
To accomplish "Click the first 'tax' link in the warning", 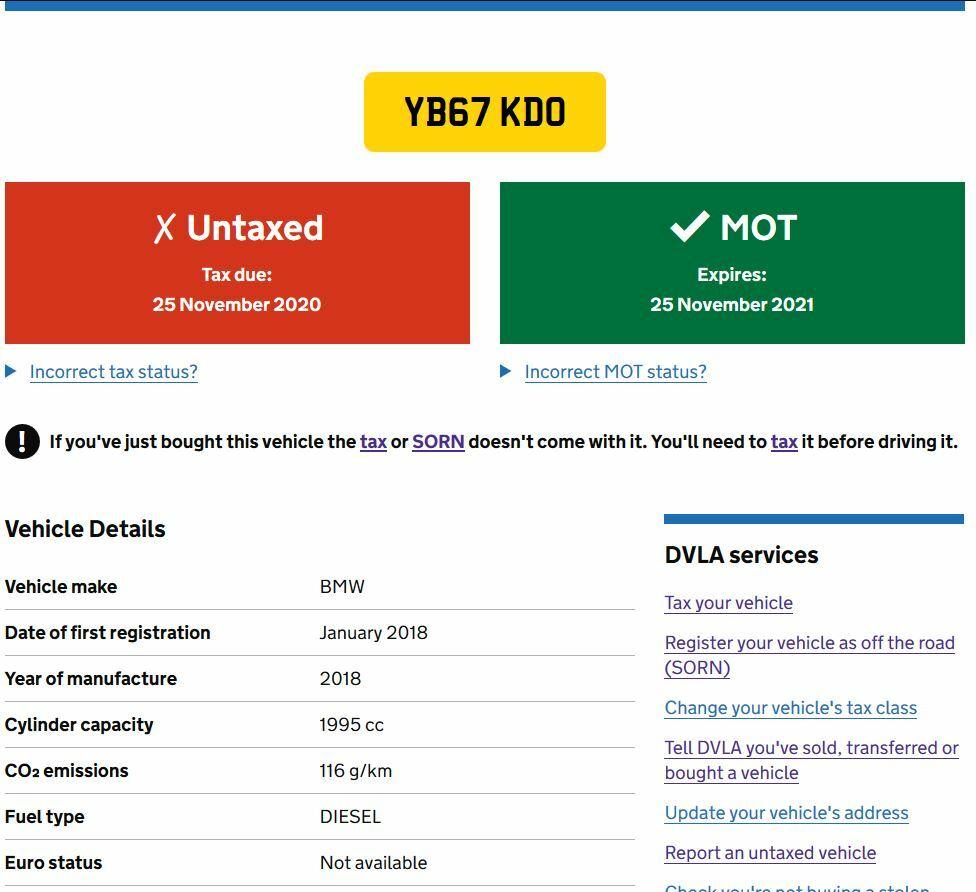I will click(373, 442).
